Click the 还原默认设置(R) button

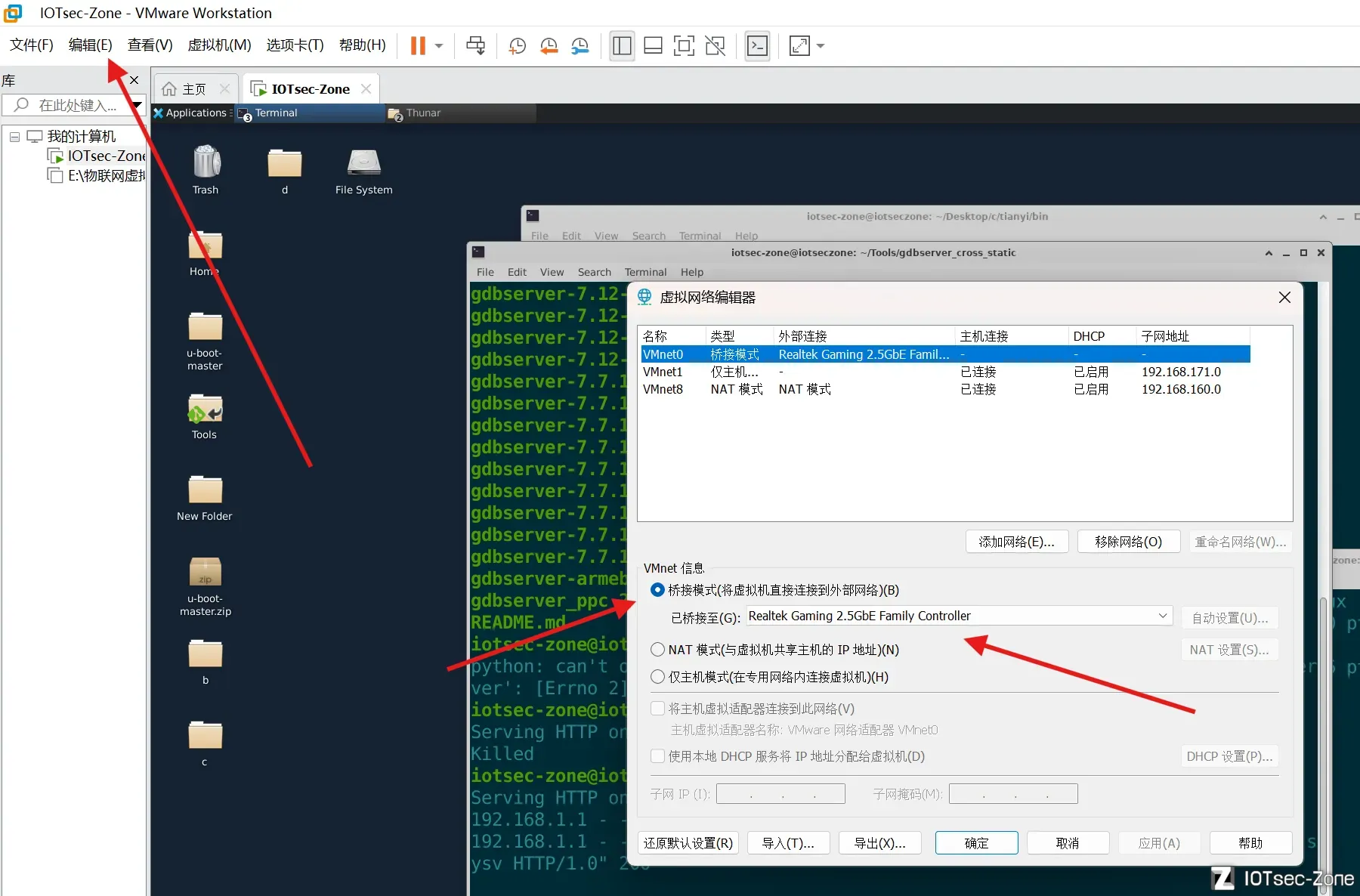[x=688, y=843]
